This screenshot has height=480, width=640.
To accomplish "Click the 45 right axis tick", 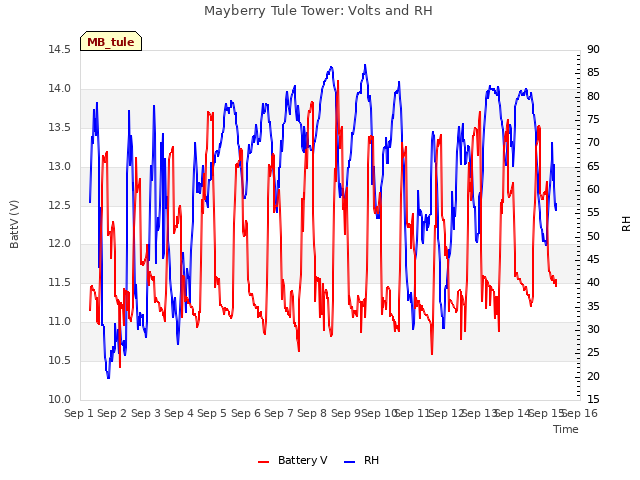I will (x=593, y=260).
